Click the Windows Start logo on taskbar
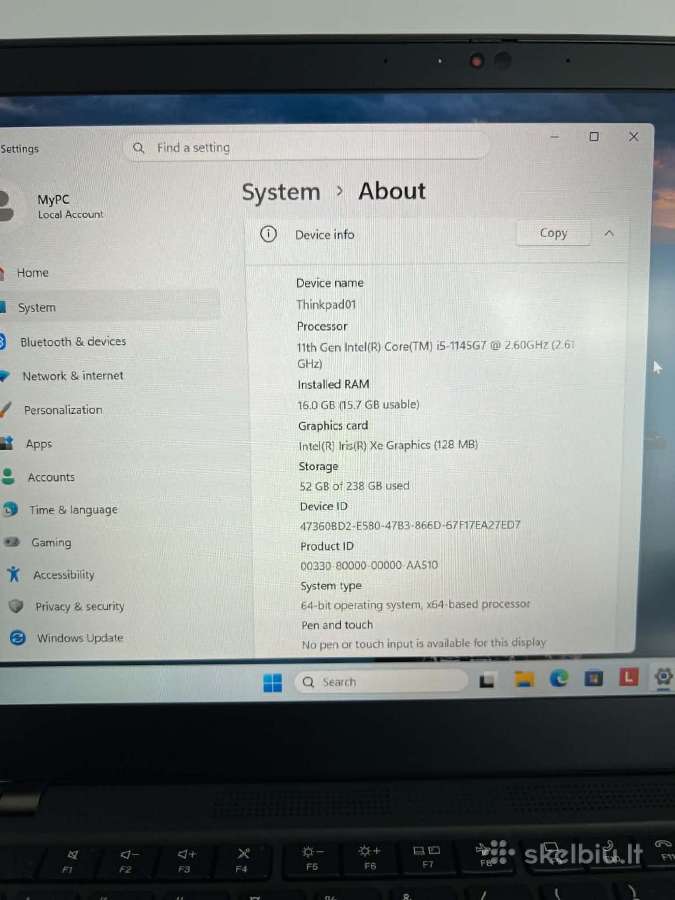The image size is (675, 900). (x=273, y=682)
